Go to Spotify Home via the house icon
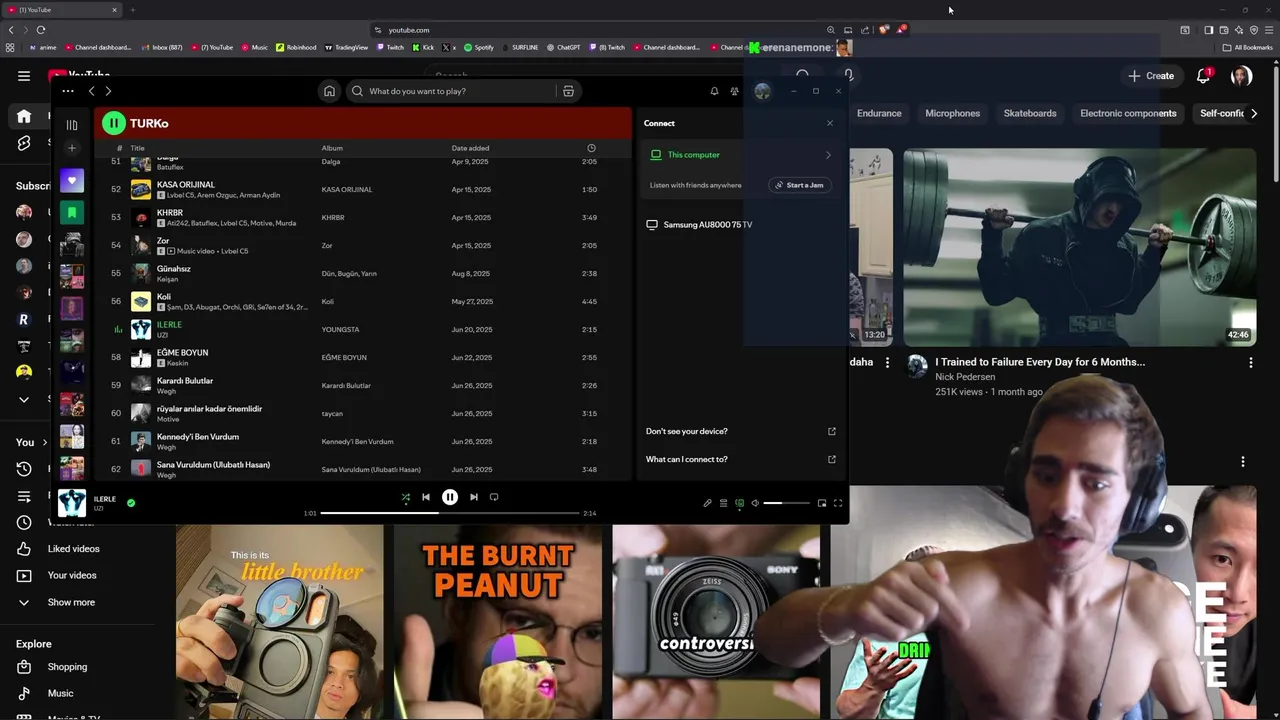Viewport: 1280px width, 720px height. pos(329,91)
